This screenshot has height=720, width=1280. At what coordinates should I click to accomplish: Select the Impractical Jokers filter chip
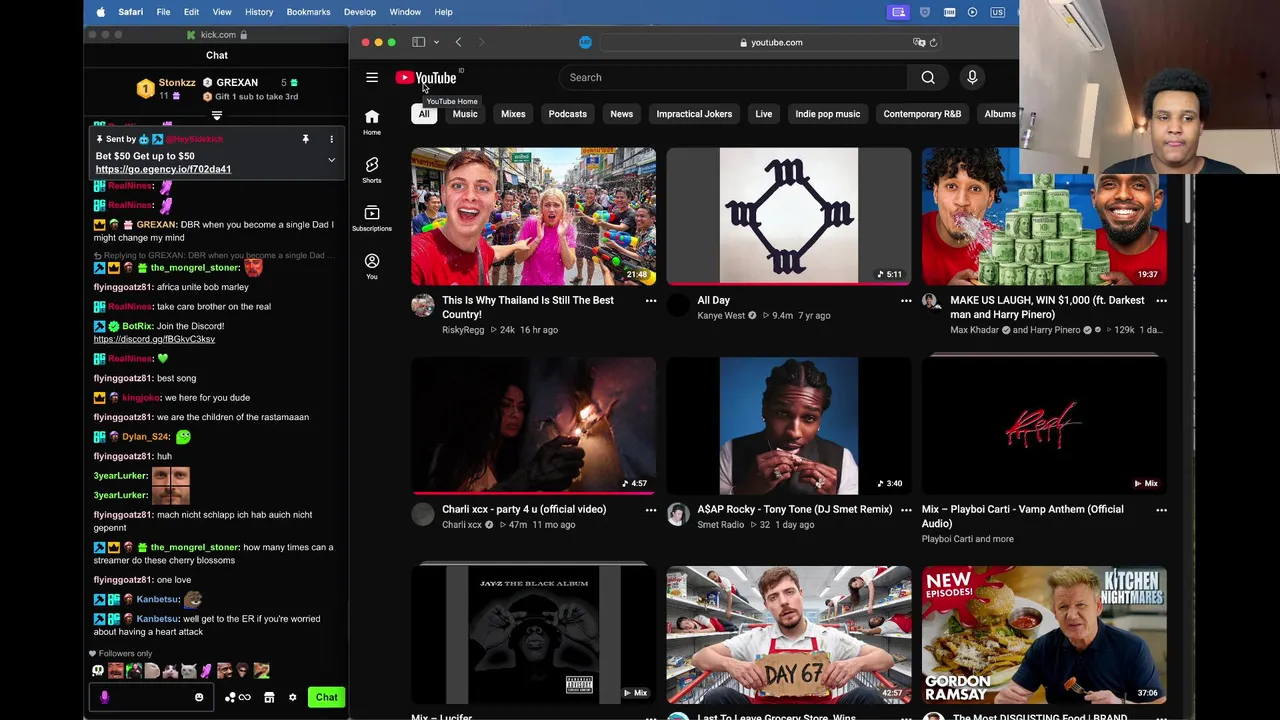(694, 114)
